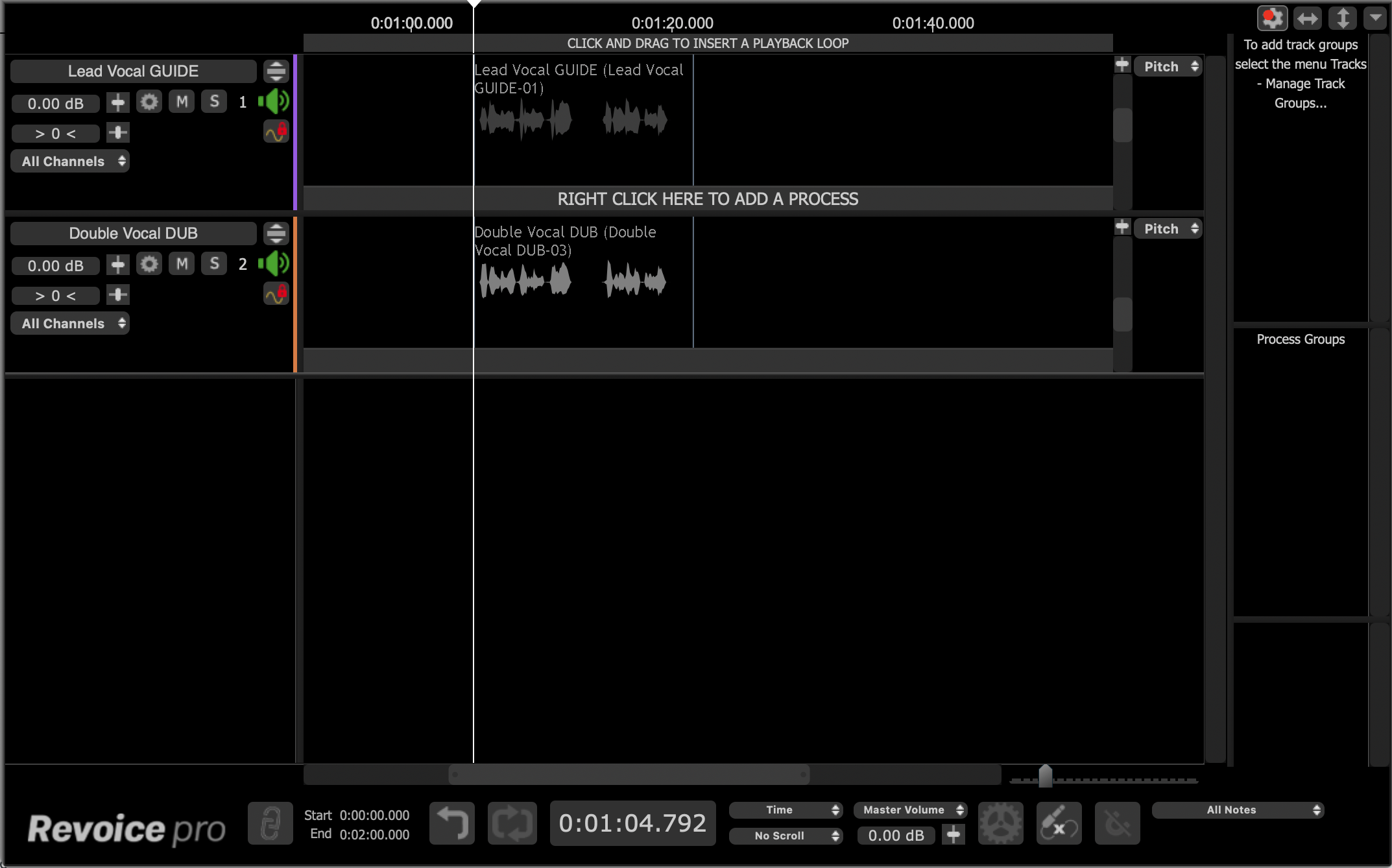Open the Pitch dropdown on Double Vocal DUB
Screen dimensions: 1392x868
point(1168,229)
